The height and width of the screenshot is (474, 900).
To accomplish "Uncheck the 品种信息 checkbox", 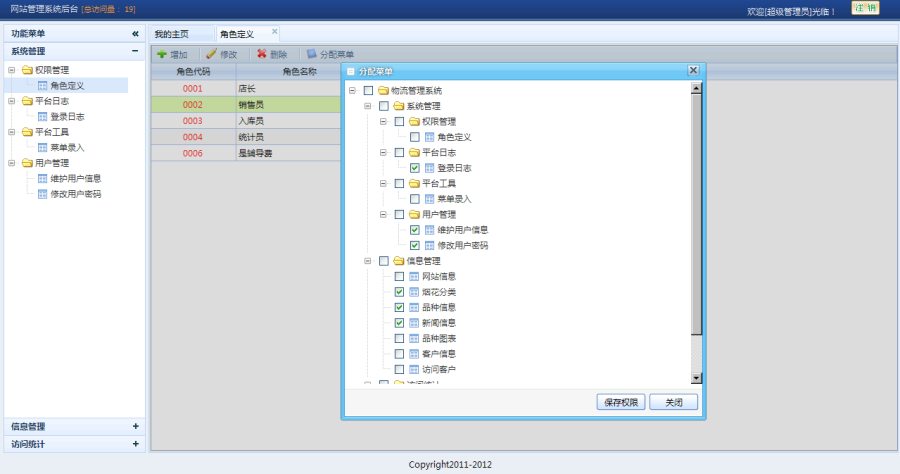I will click(x=399, y=308).
